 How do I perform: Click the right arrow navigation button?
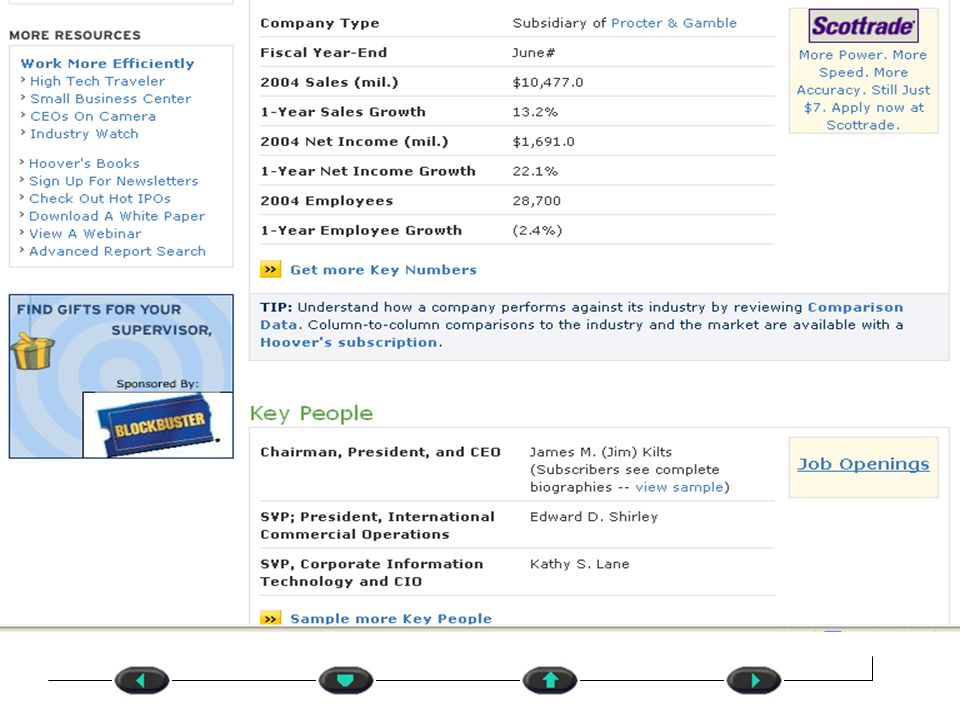point(754,680)
